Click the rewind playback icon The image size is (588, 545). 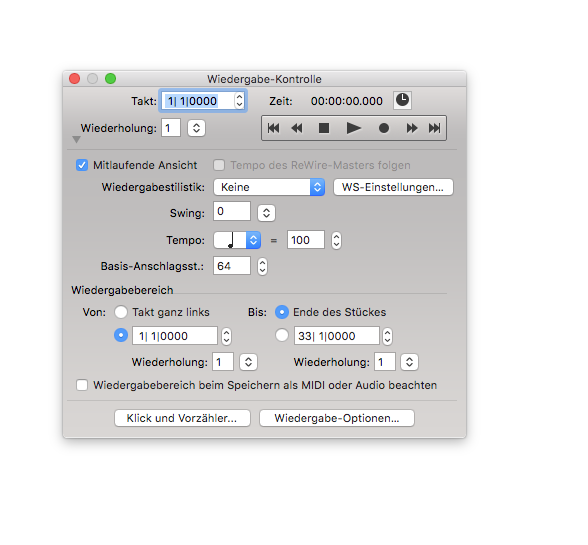point(297,128)
